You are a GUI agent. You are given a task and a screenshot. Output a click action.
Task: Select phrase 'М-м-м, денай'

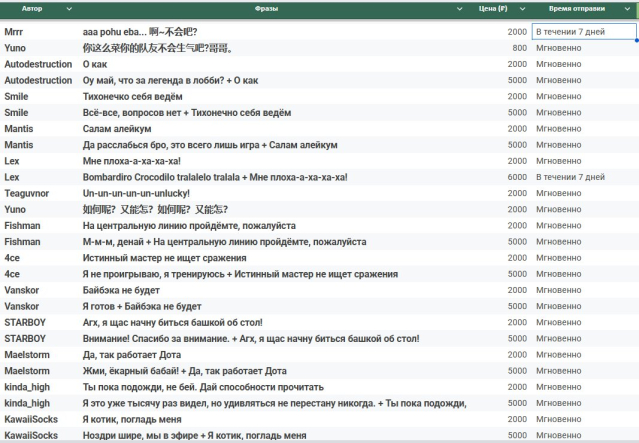point(113,242)
